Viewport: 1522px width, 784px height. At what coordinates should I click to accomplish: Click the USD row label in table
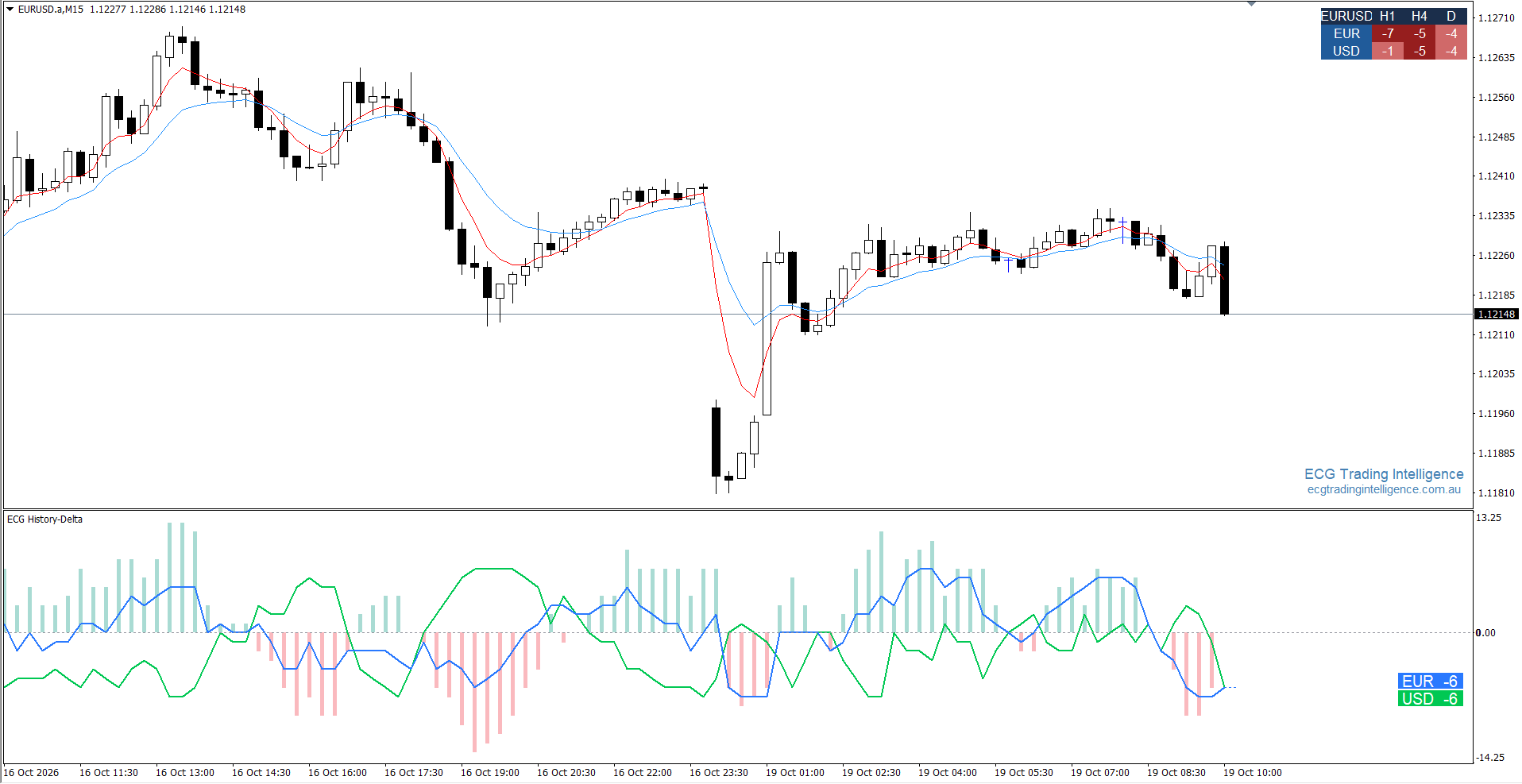click(1346, 51)
